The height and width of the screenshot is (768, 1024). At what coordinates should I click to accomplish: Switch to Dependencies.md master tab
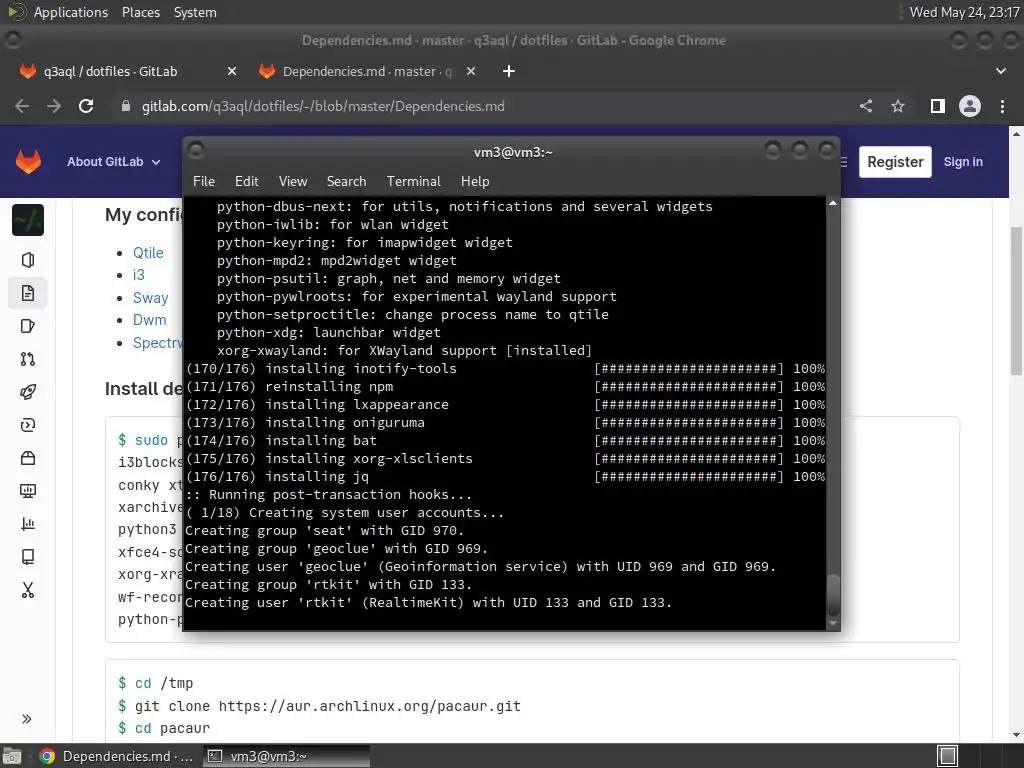[368, 71]
